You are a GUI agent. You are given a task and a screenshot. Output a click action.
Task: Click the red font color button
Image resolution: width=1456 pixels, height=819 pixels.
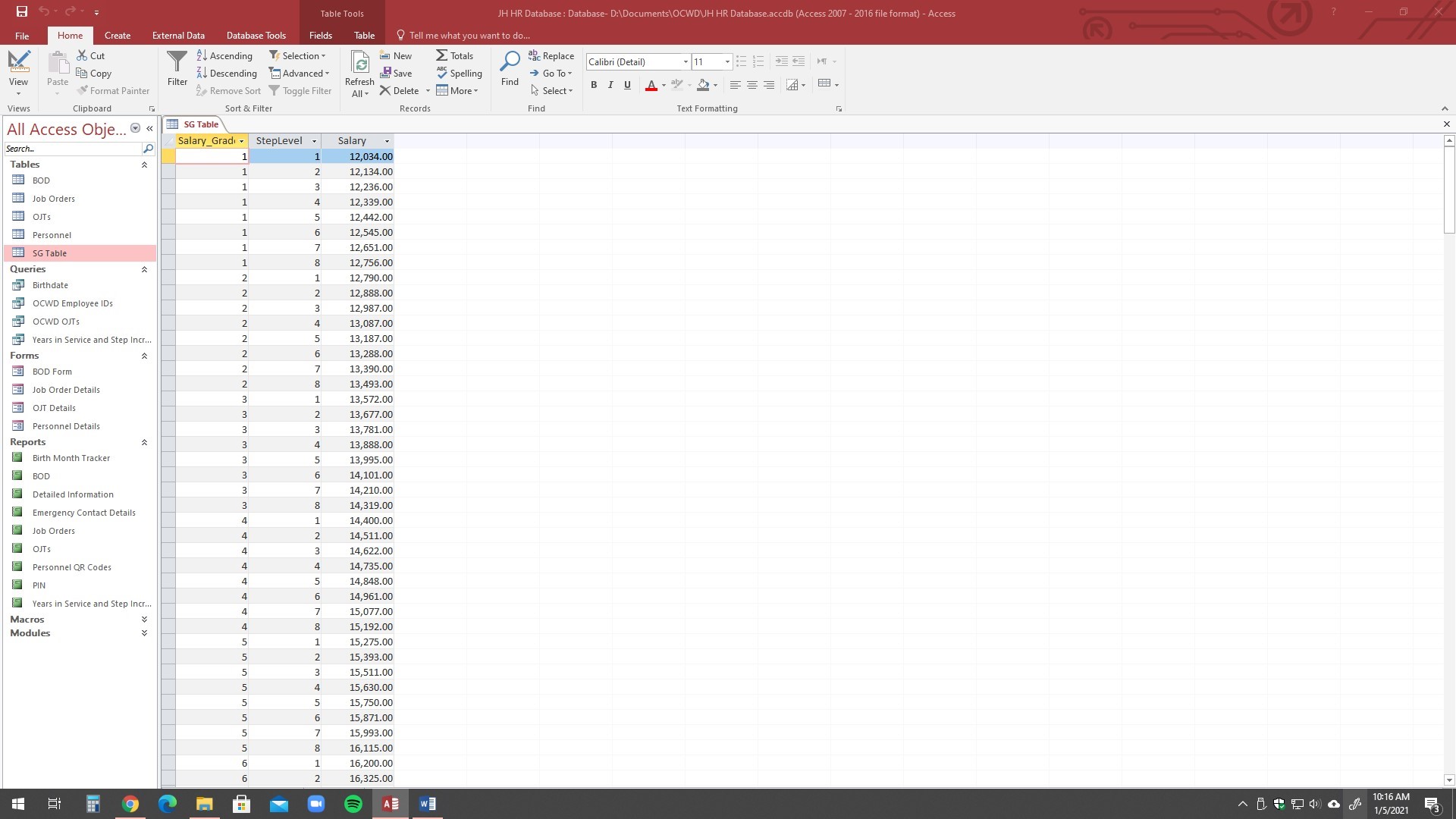click(x=651, y=85)
